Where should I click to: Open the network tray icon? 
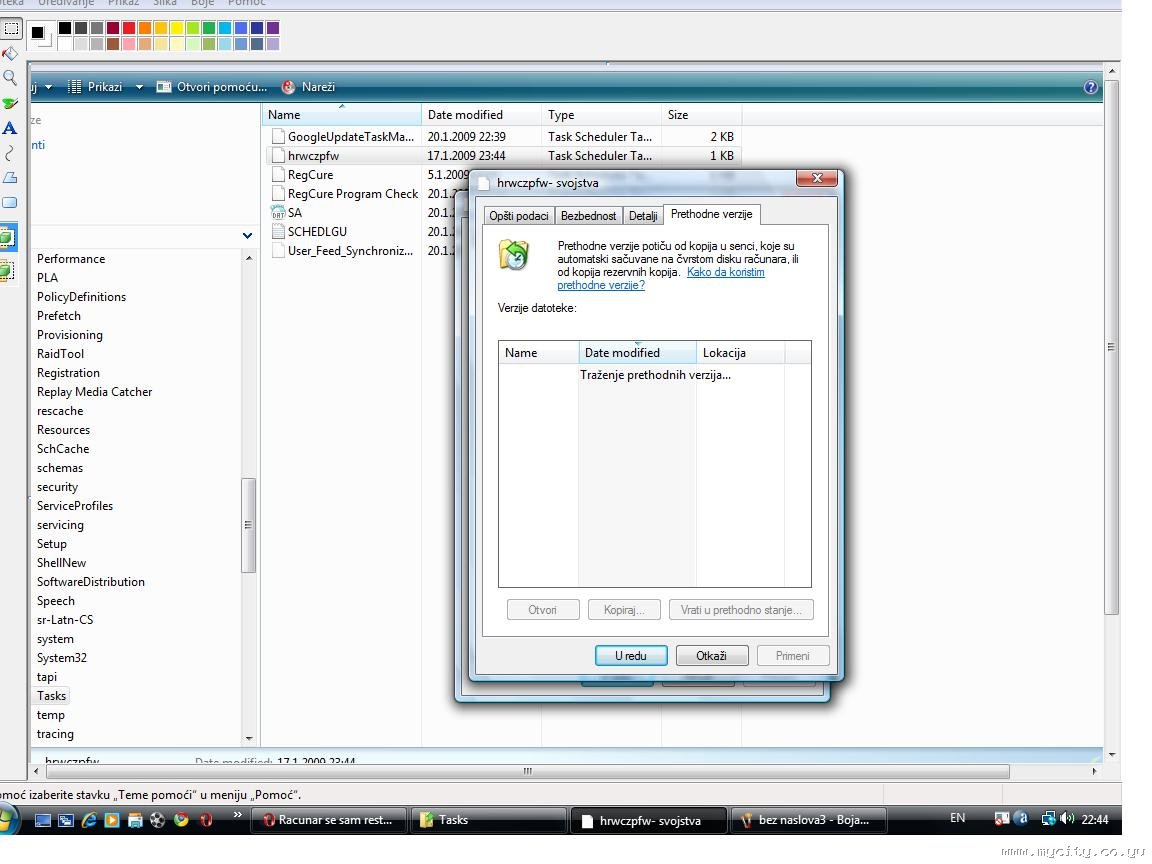click(1048, 818)
